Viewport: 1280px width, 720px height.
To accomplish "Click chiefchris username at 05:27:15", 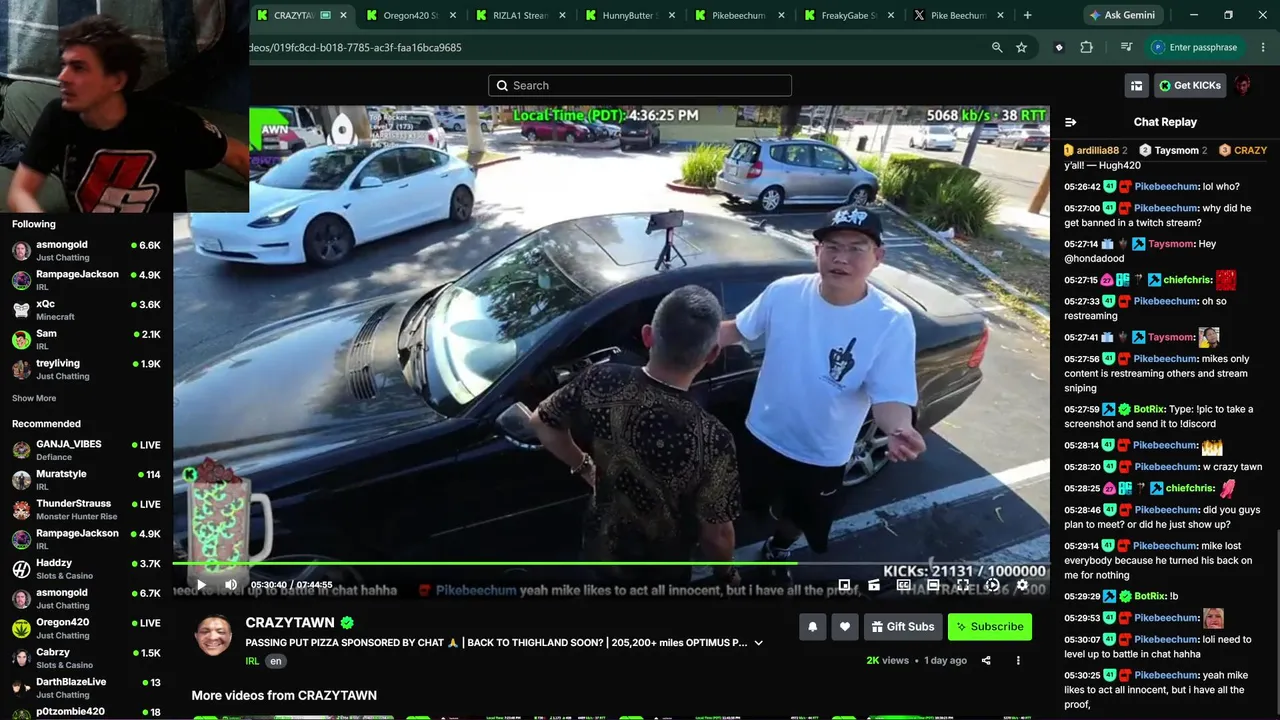I will (x=1186, y=280).
